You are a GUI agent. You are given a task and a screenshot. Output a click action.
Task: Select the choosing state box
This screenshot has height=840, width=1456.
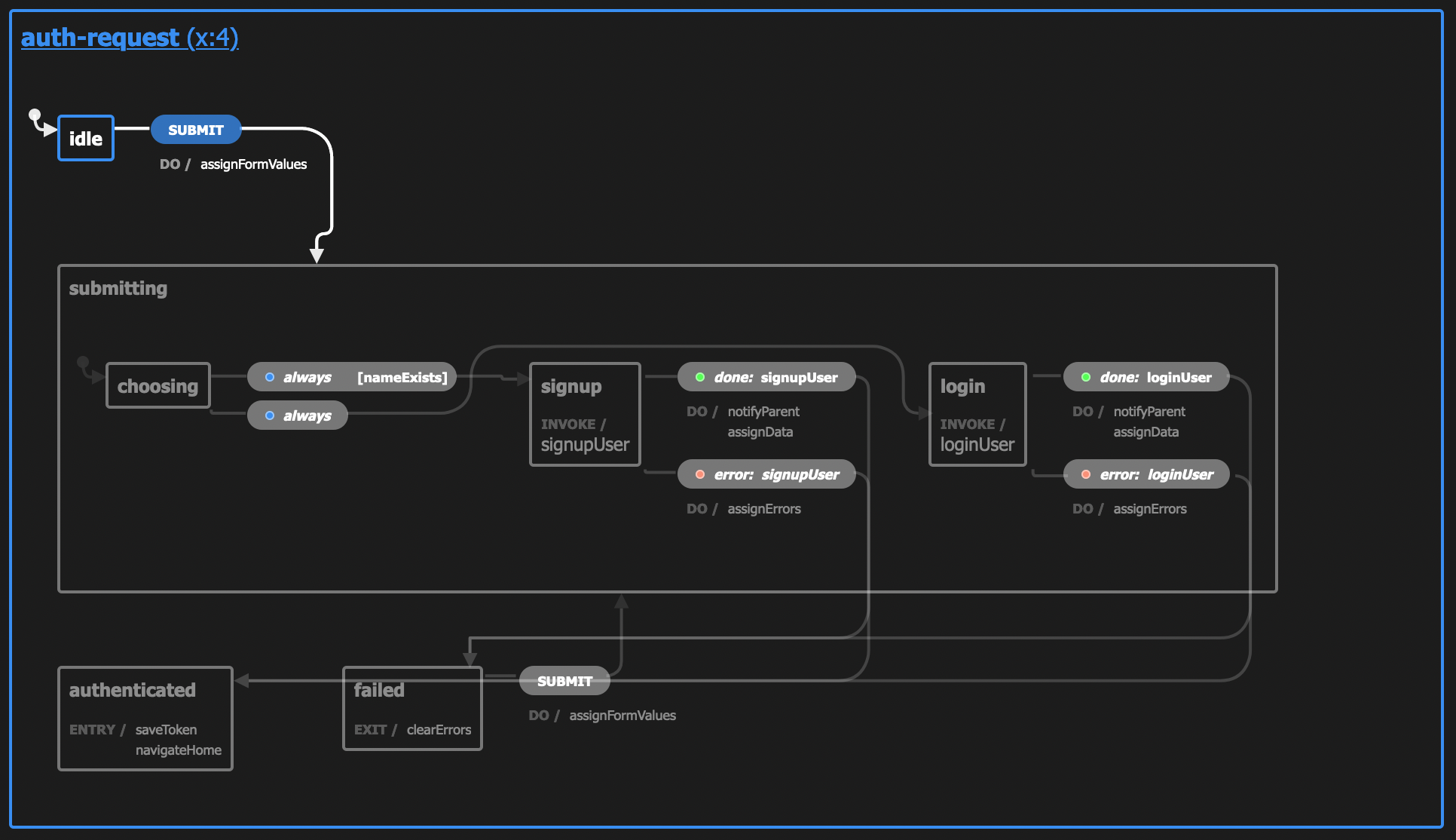[158, 386]
